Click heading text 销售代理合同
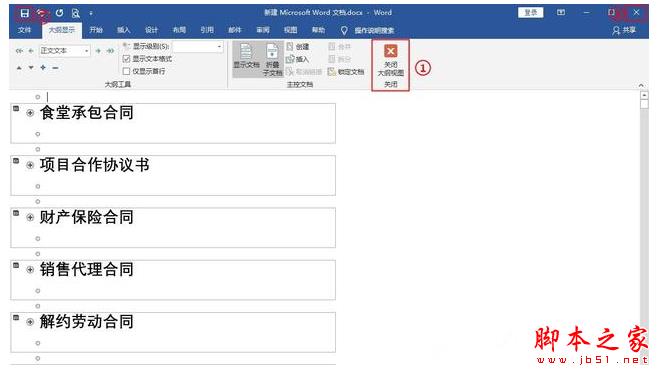The width and height of the screenshot is (660, 371). point(87,270)
